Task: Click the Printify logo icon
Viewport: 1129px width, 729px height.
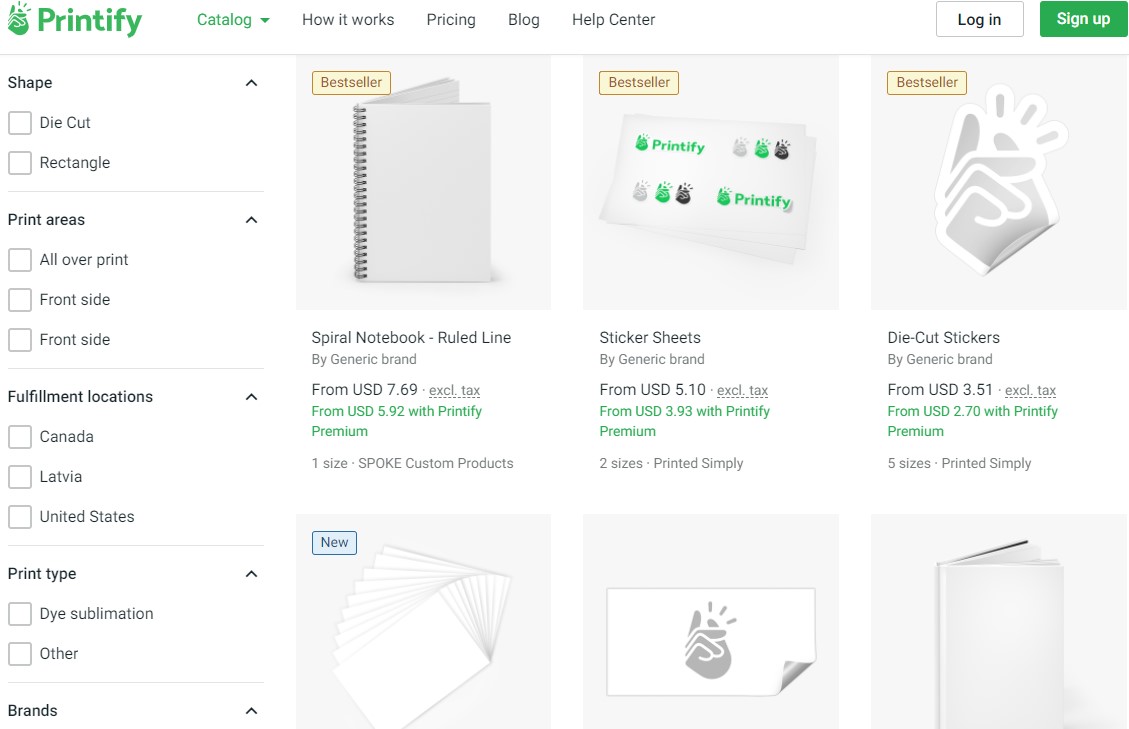Action: click(x=21, y=19)
